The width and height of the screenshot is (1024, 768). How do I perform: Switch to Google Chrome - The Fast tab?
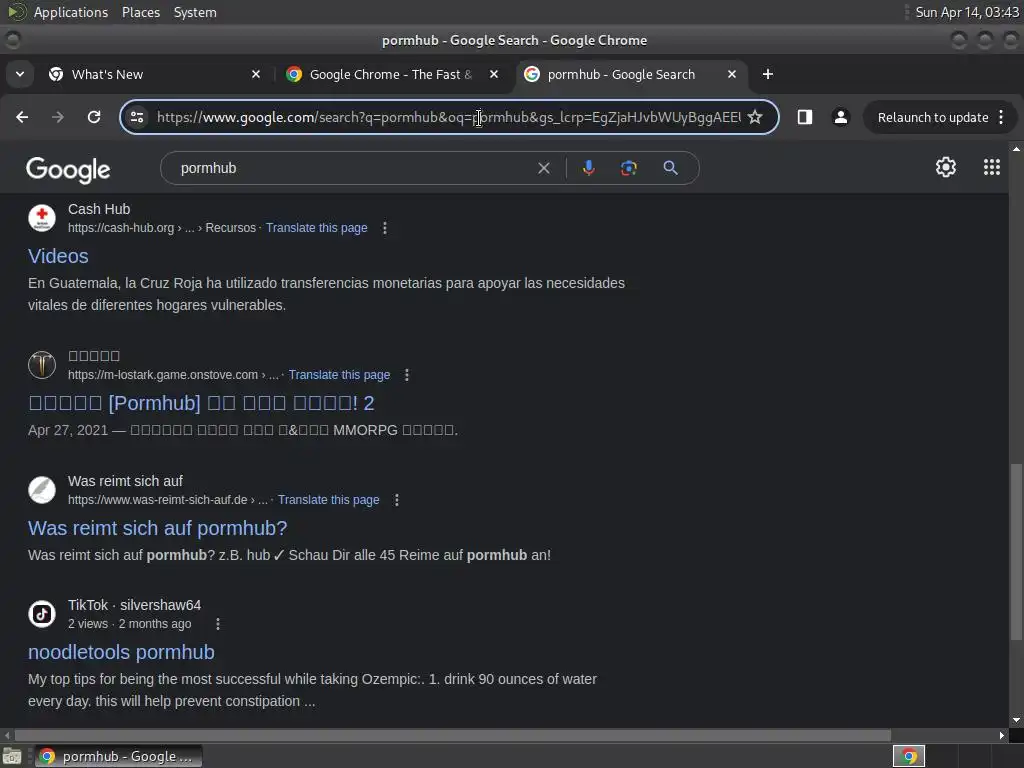[x=393, y=74]
